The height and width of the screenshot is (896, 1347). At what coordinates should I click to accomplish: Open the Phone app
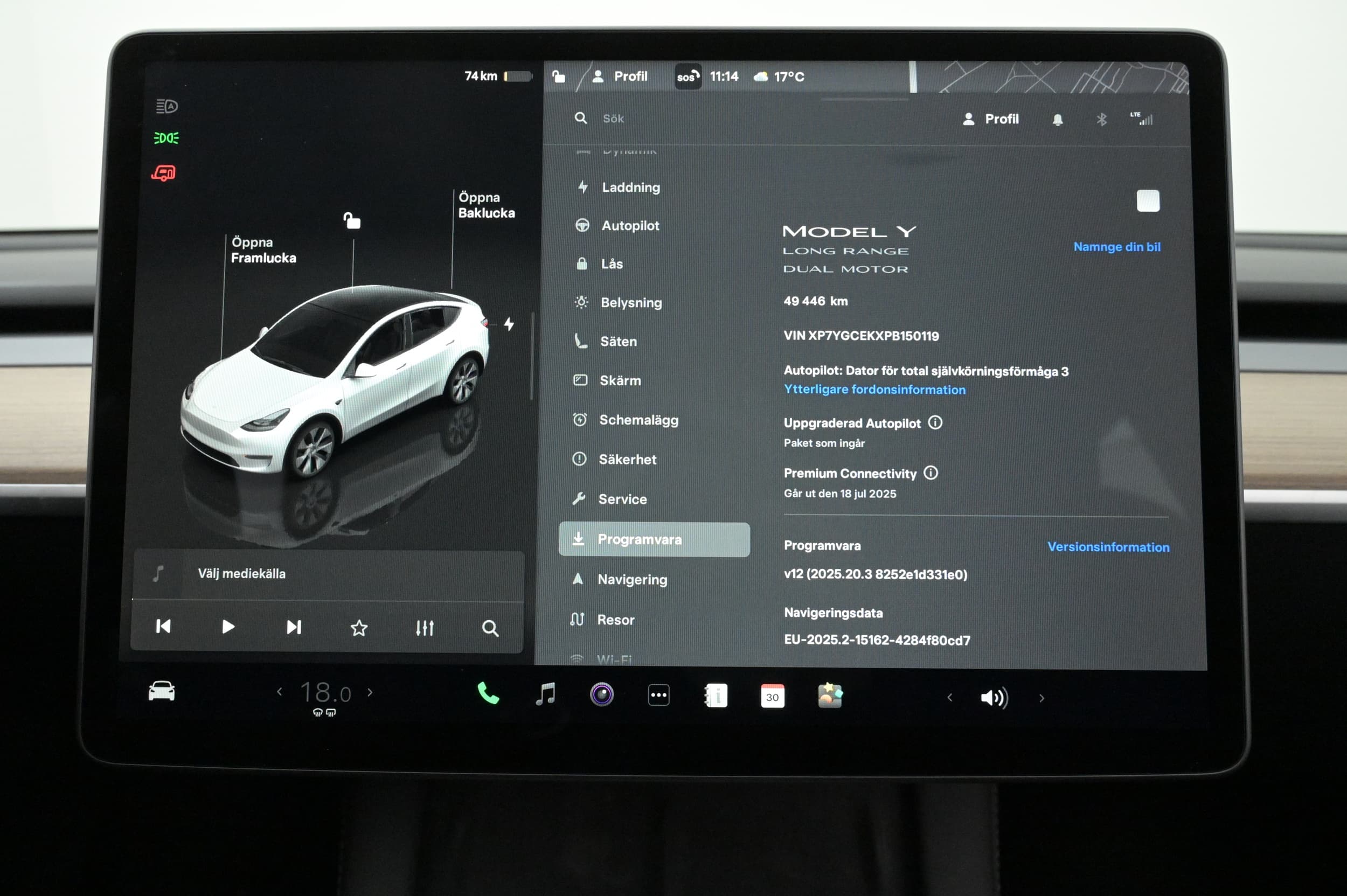488,694
